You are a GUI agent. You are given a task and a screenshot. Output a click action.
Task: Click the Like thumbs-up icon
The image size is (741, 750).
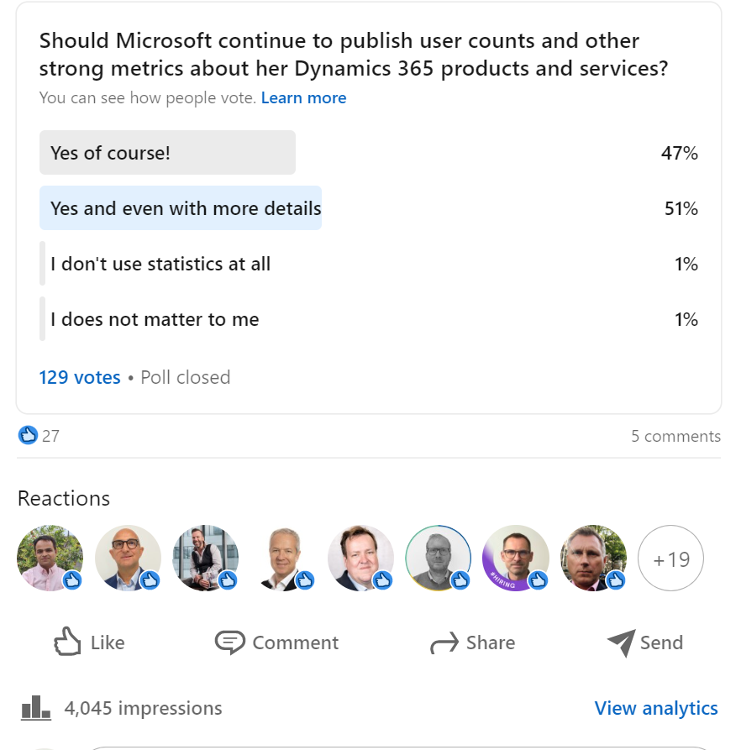[67, 642]
